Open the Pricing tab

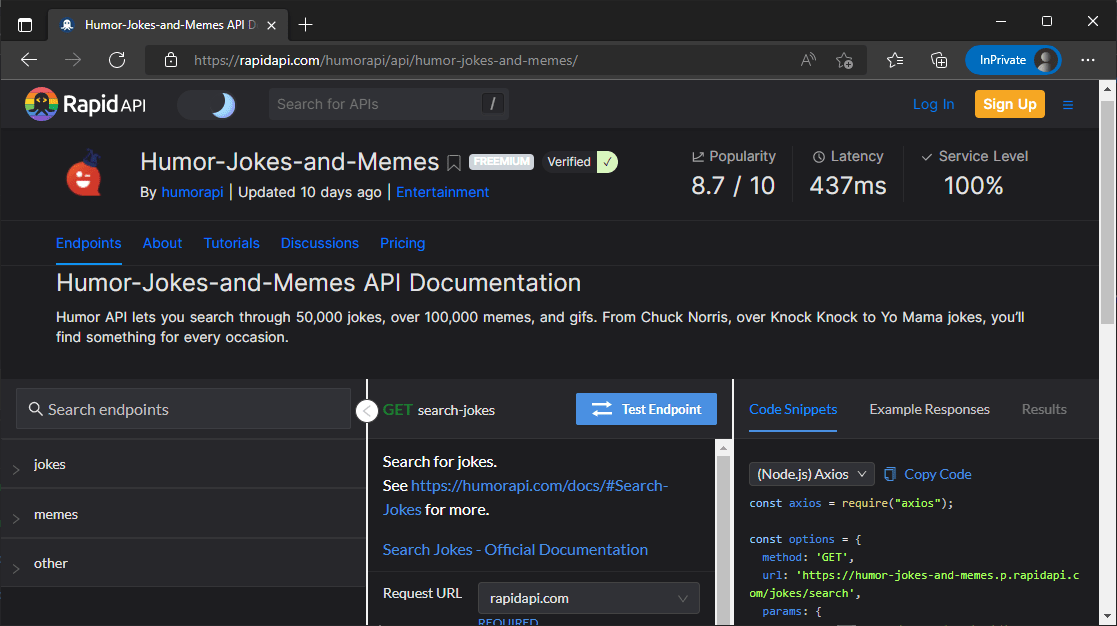tap(402, 244)
